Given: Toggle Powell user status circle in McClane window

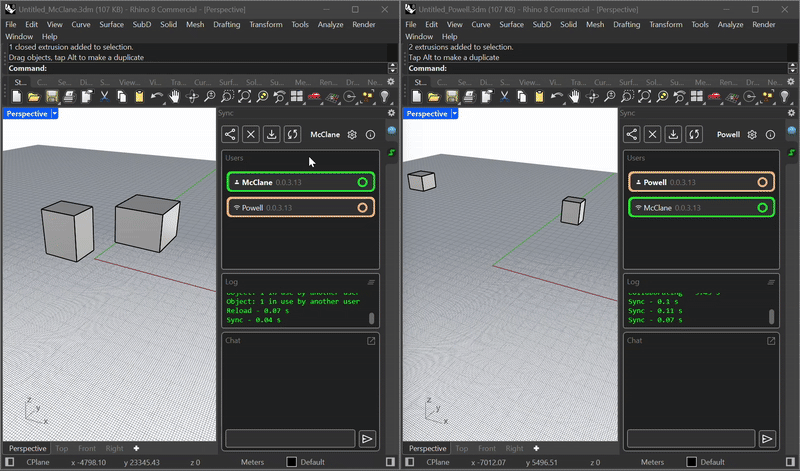Looking at the screenshot, I should [362, 208].
